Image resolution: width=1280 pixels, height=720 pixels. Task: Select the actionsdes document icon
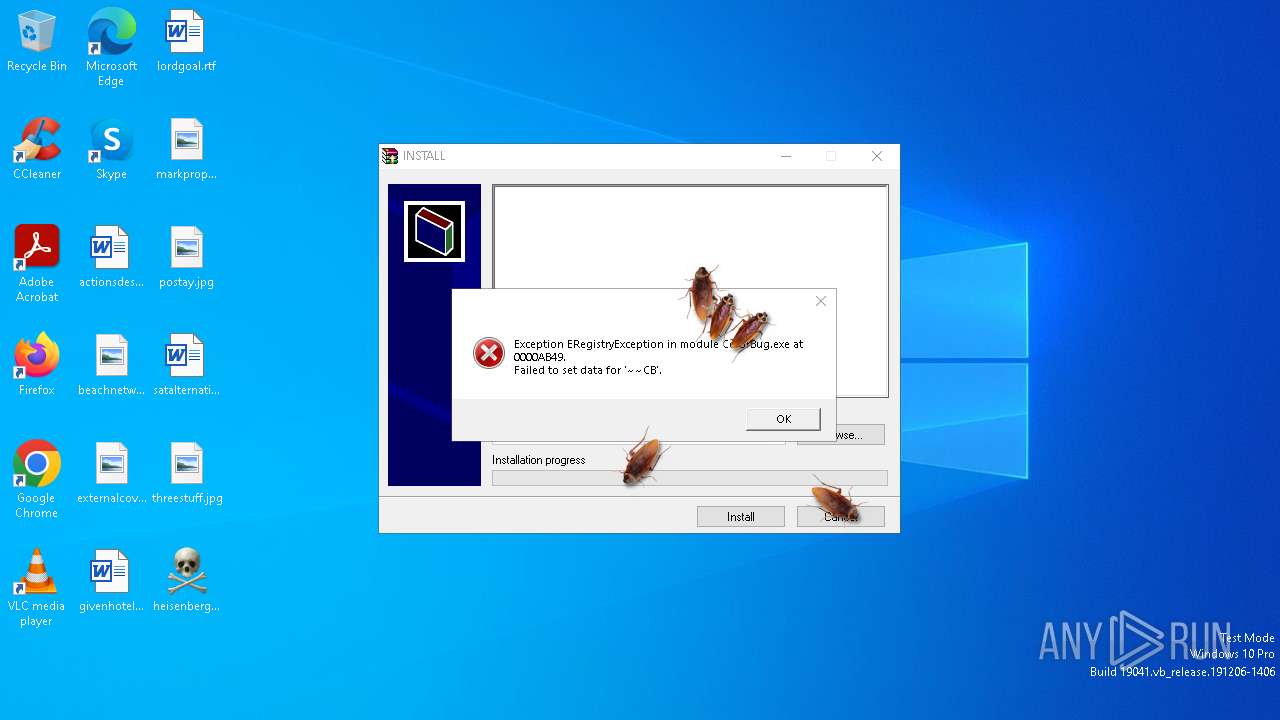click(x=111, y=257)
